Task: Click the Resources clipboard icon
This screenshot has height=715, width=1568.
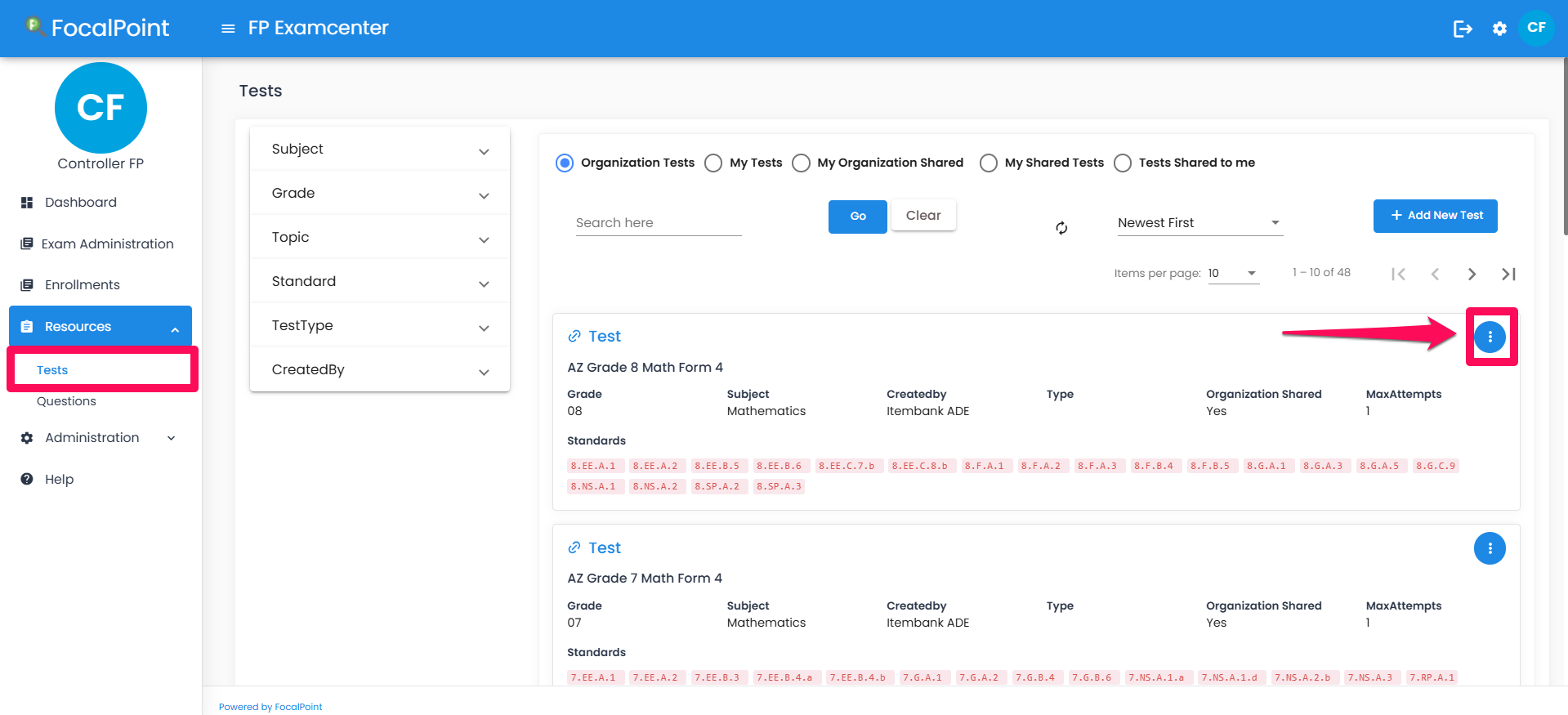Action: (27, 327)
